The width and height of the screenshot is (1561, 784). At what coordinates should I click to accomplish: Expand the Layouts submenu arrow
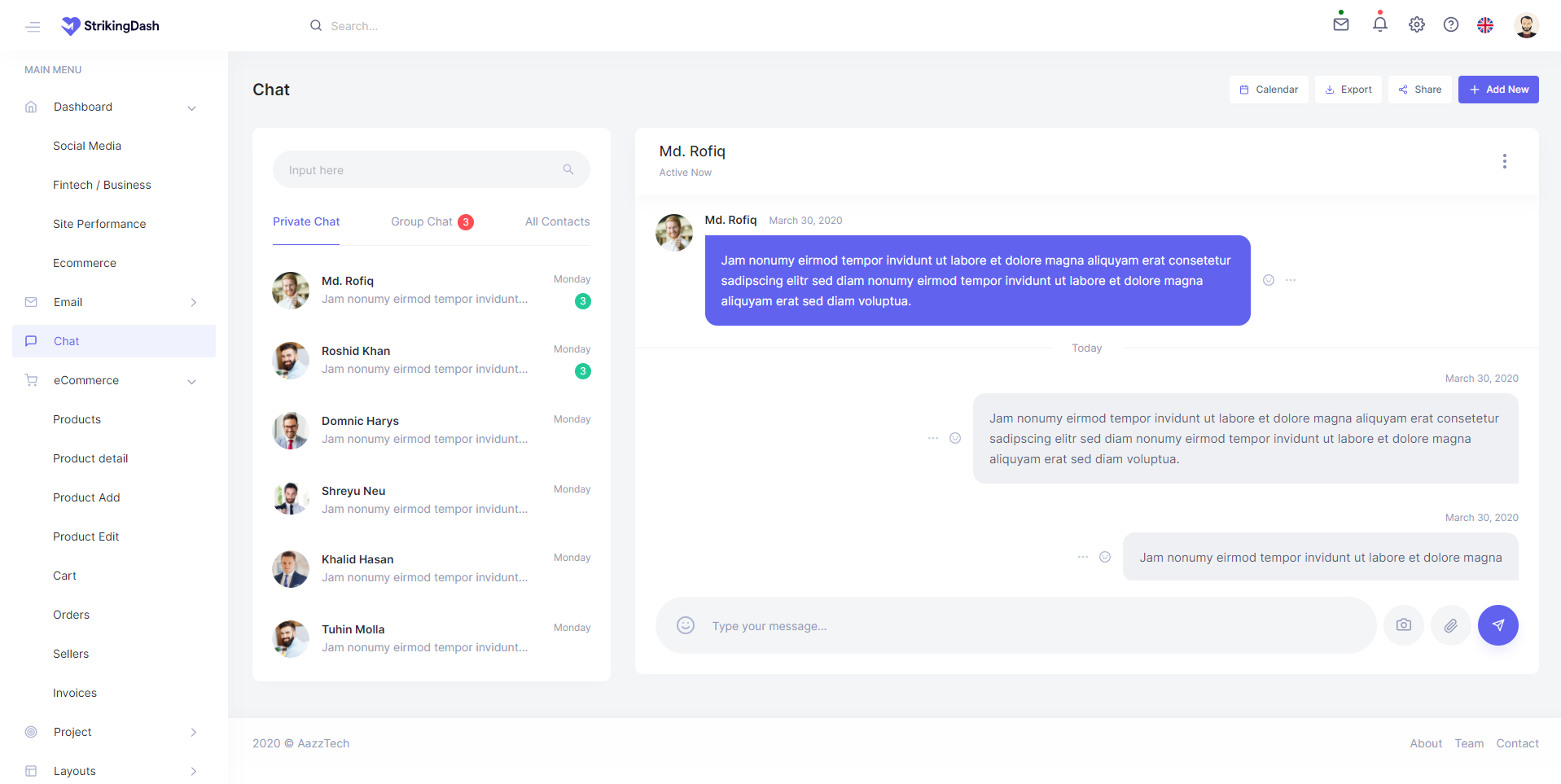coord(193,771)
